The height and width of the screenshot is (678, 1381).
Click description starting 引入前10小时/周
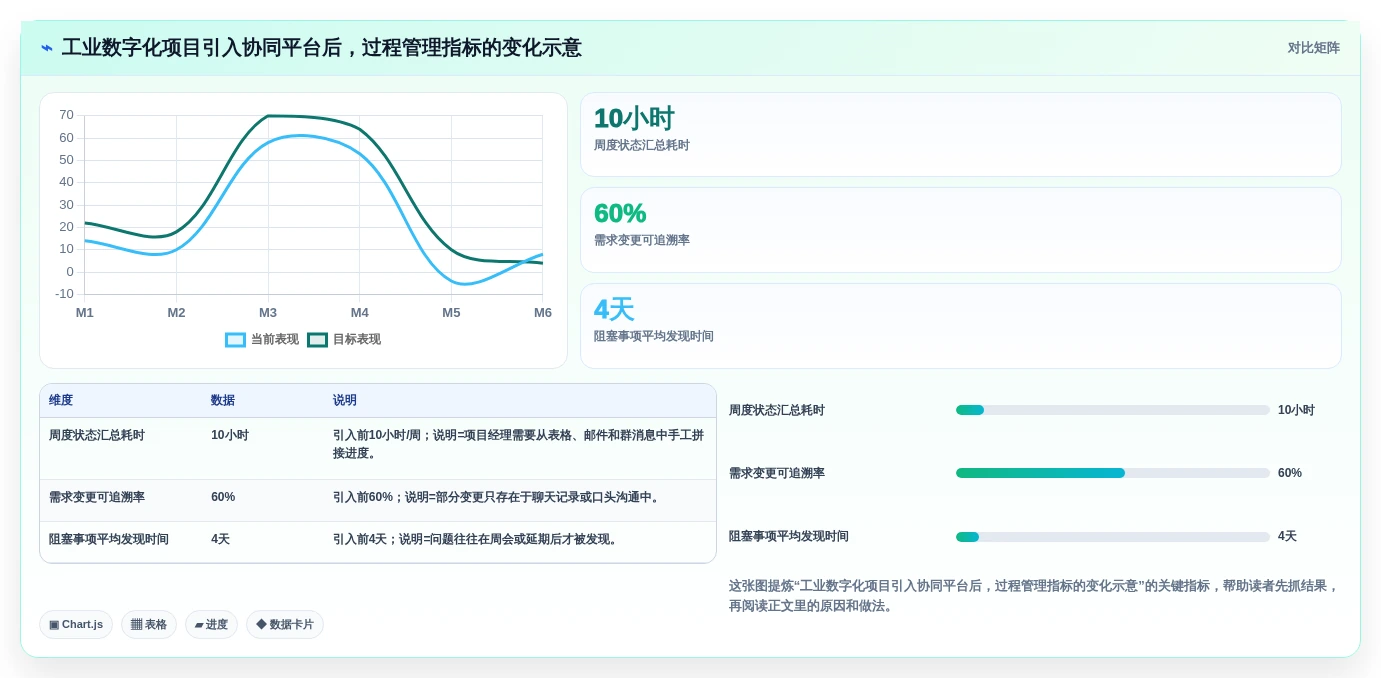point(519,444)
